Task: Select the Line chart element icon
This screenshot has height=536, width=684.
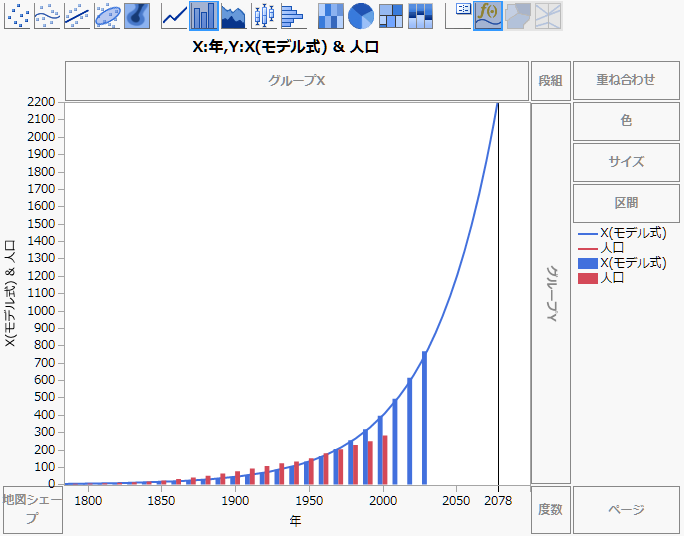Action: (x=174, y=15)
